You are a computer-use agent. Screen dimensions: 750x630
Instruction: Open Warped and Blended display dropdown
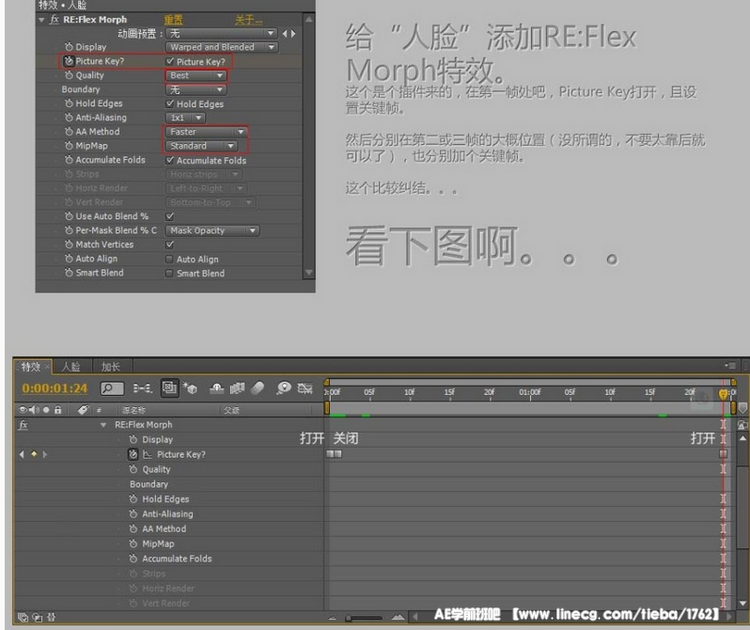pyautogui.click(x=221, y=47)
